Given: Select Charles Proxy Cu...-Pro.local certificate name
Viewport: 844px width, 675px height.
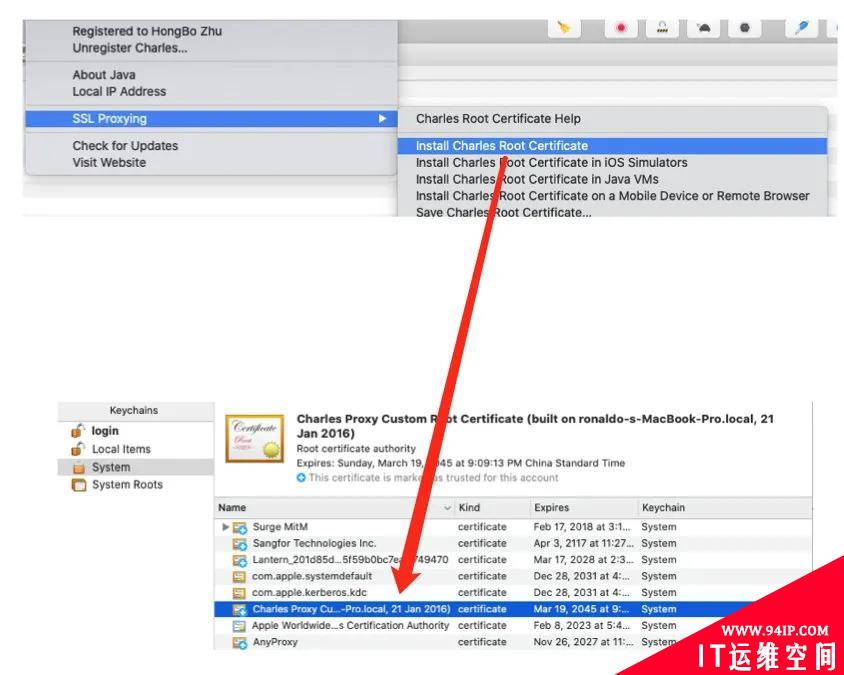Looking at the screenshot, I should pyautogui.click(x=351, y=609).
